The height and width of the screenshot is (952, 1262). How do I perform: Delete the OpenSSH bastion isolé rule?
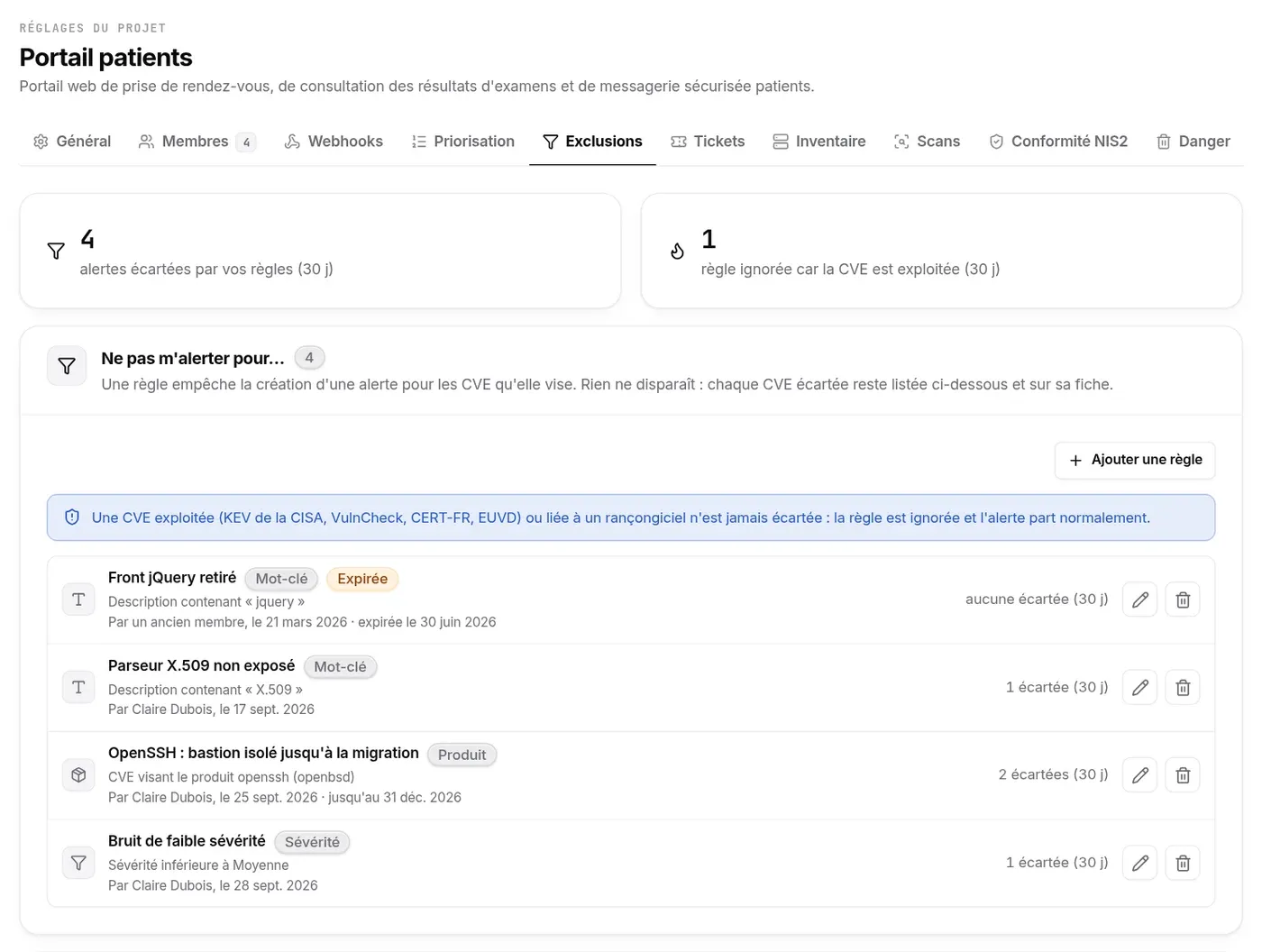(x=1183, y=775)
